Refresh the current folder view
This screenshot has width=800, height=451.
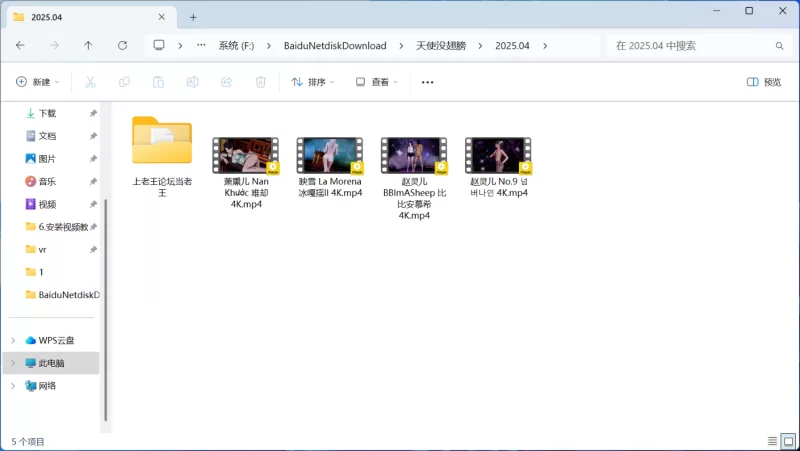122,46
